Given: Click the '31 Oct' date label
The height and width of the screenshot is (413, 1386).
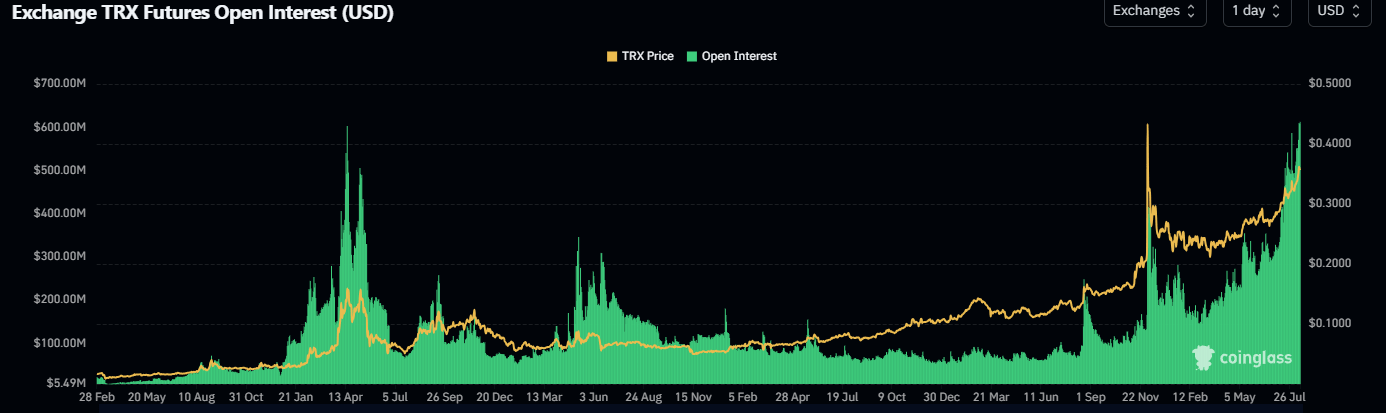Looking at the screenshot, I should [x=246, y=397].
